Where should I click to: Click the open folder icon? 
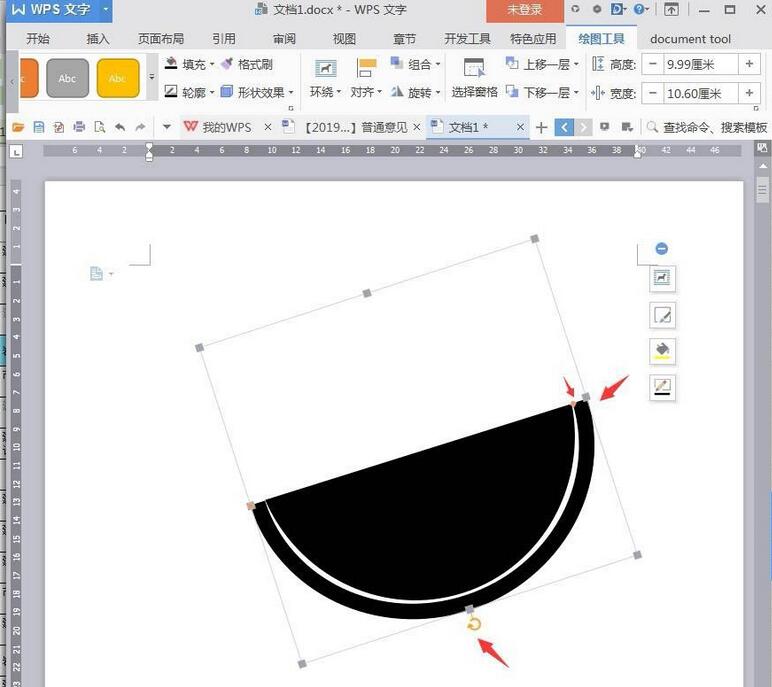[x=18, y=128]
